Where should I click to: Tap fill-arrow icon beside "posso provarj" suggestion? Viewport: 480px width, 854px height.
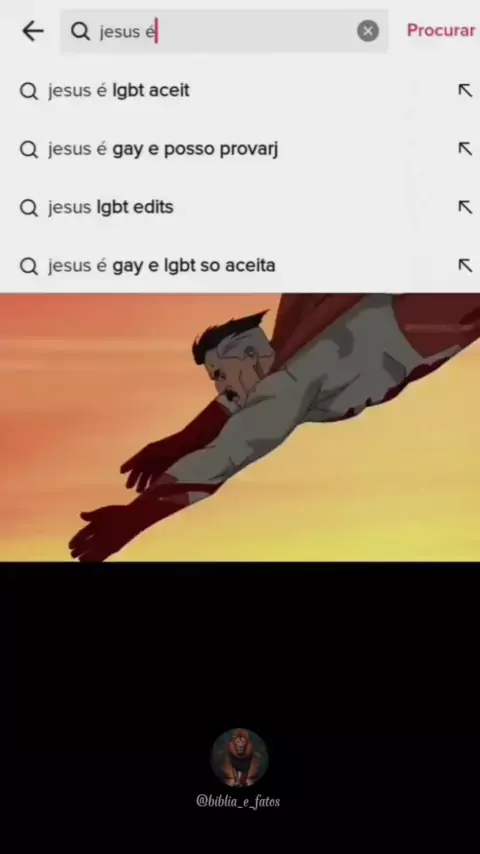[x=465, y=149]
